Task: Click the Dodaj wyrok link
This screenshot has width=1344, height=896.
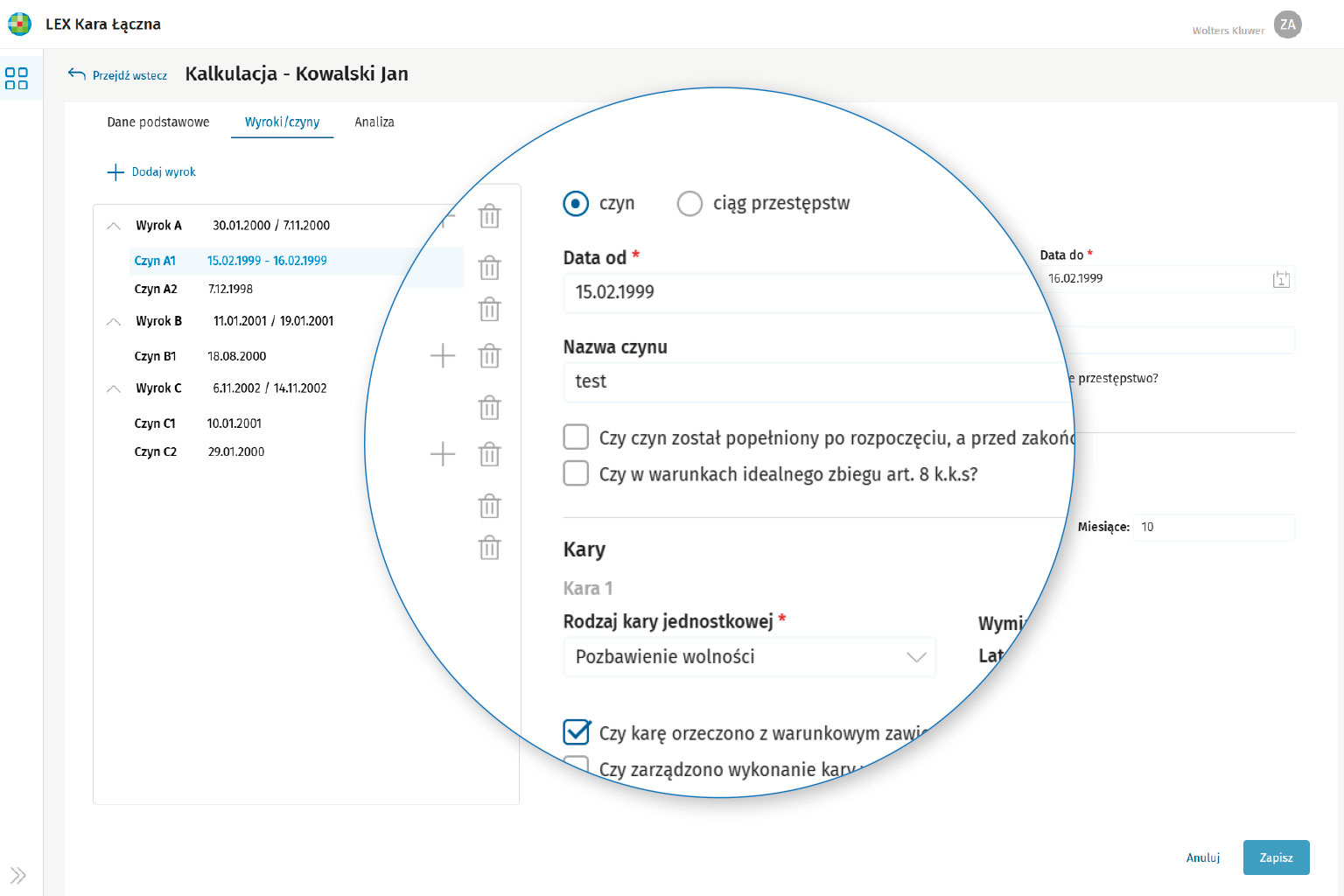Action: click(x=151, y=172)
